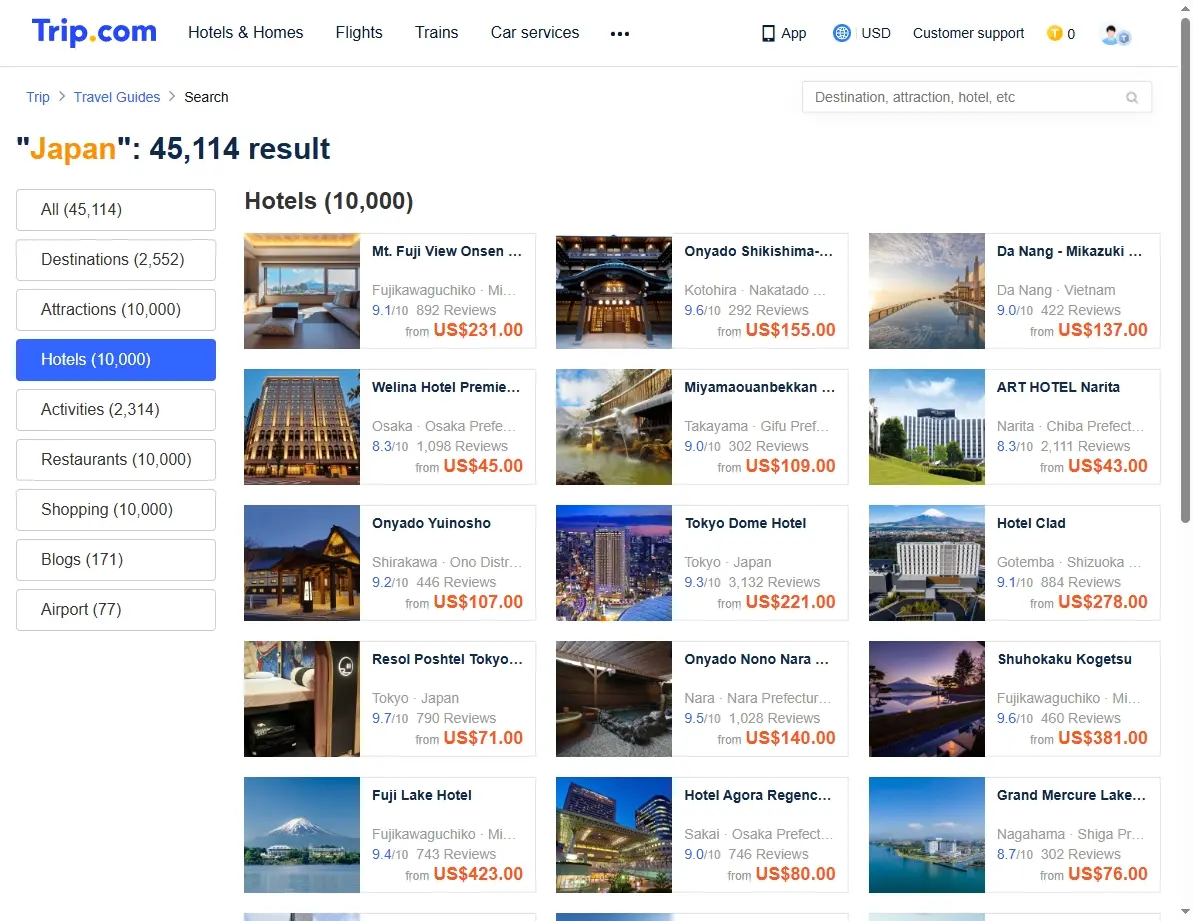
Task: Click the search magnifier icon
Action: coord(1132,97)
